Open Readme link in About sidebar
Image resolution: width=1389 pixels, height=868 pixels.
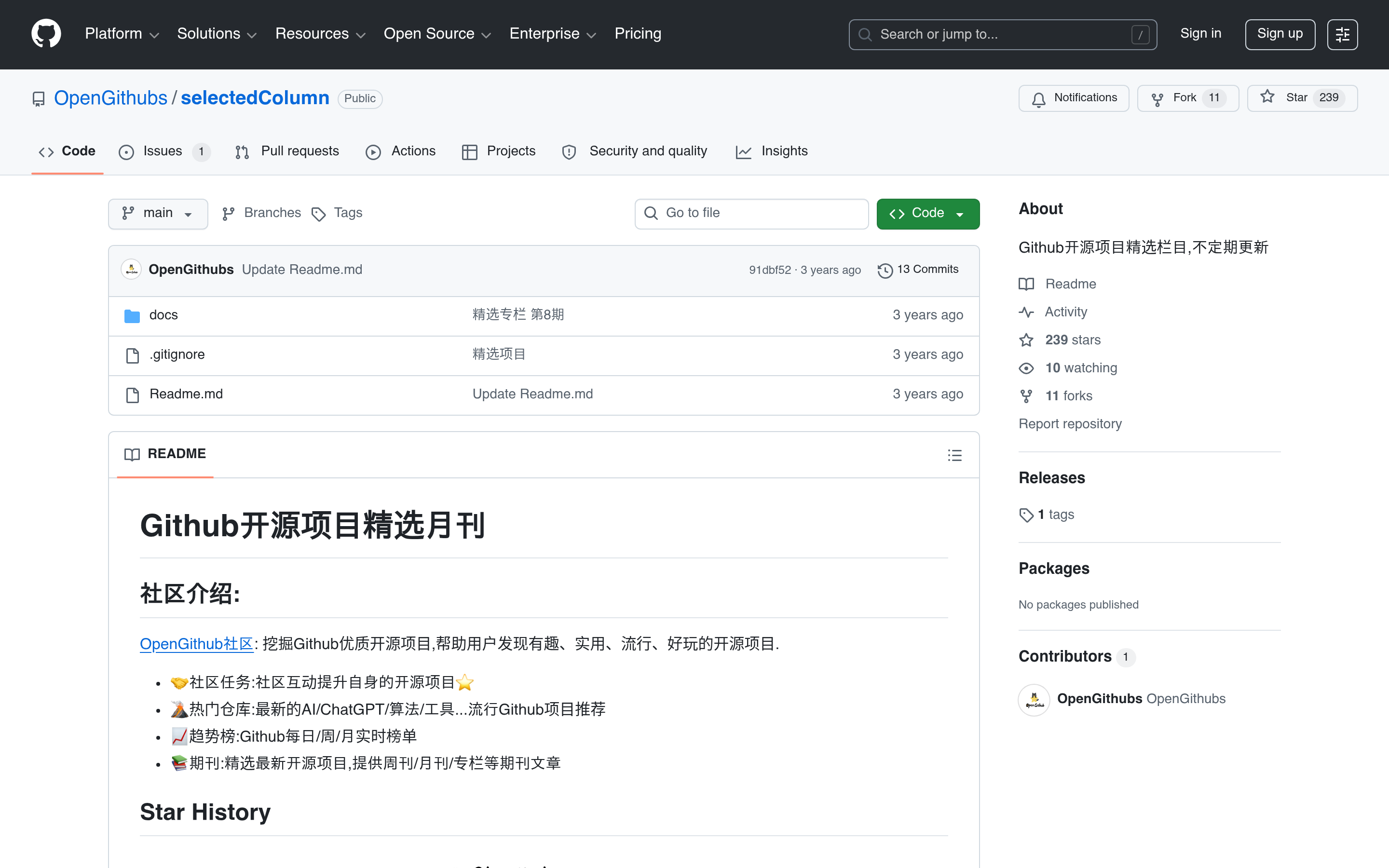coord(1057,284)
